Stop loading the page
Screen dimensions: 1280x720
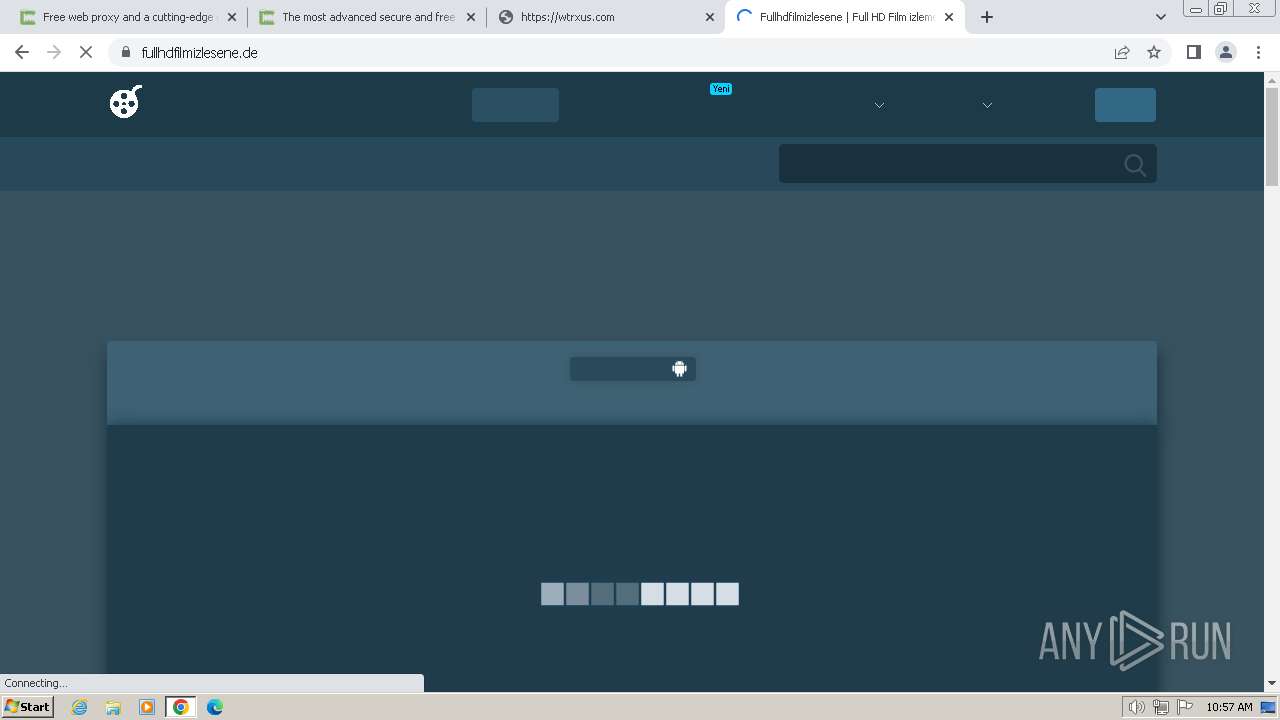click(x=86, y=52)
